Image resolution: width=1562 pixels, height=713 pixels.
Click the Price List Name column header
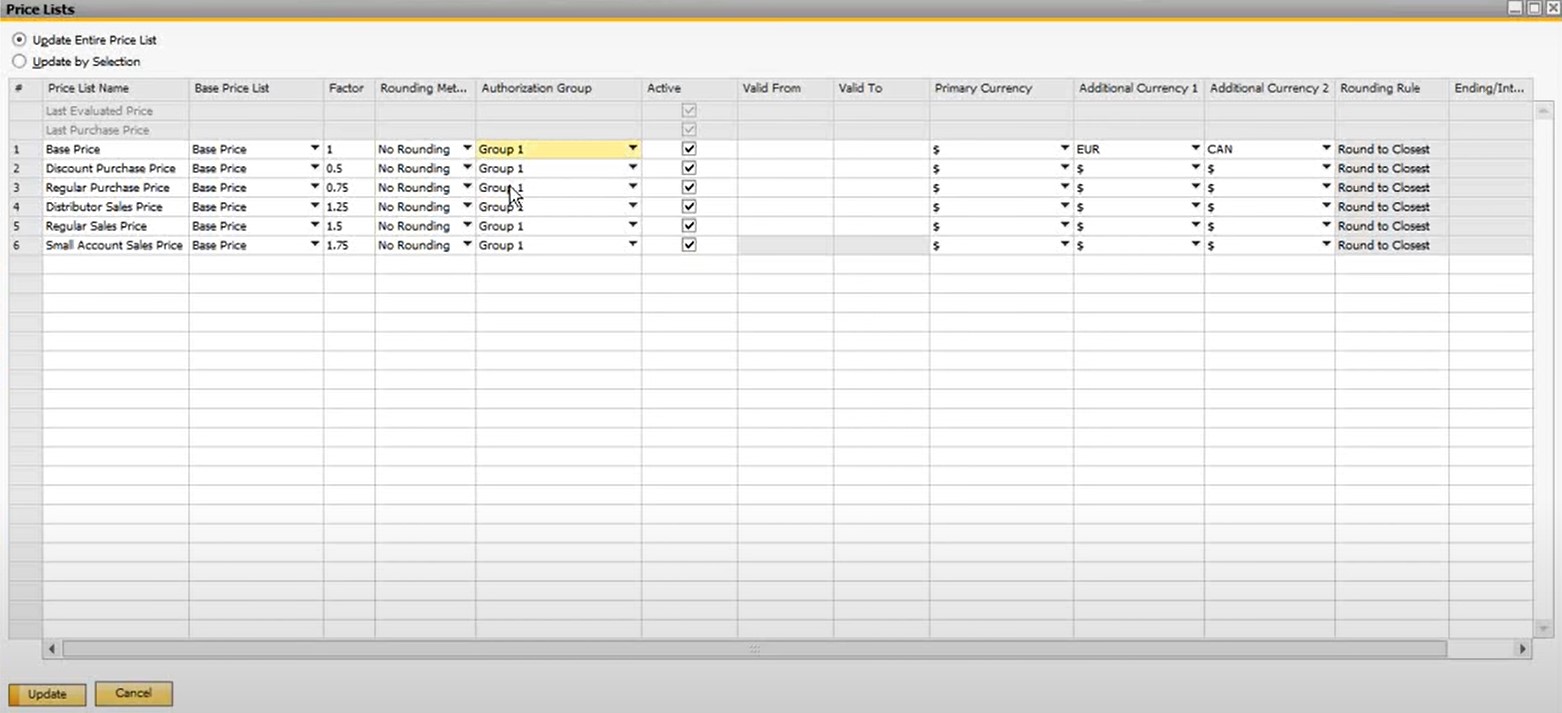point(88,88)
